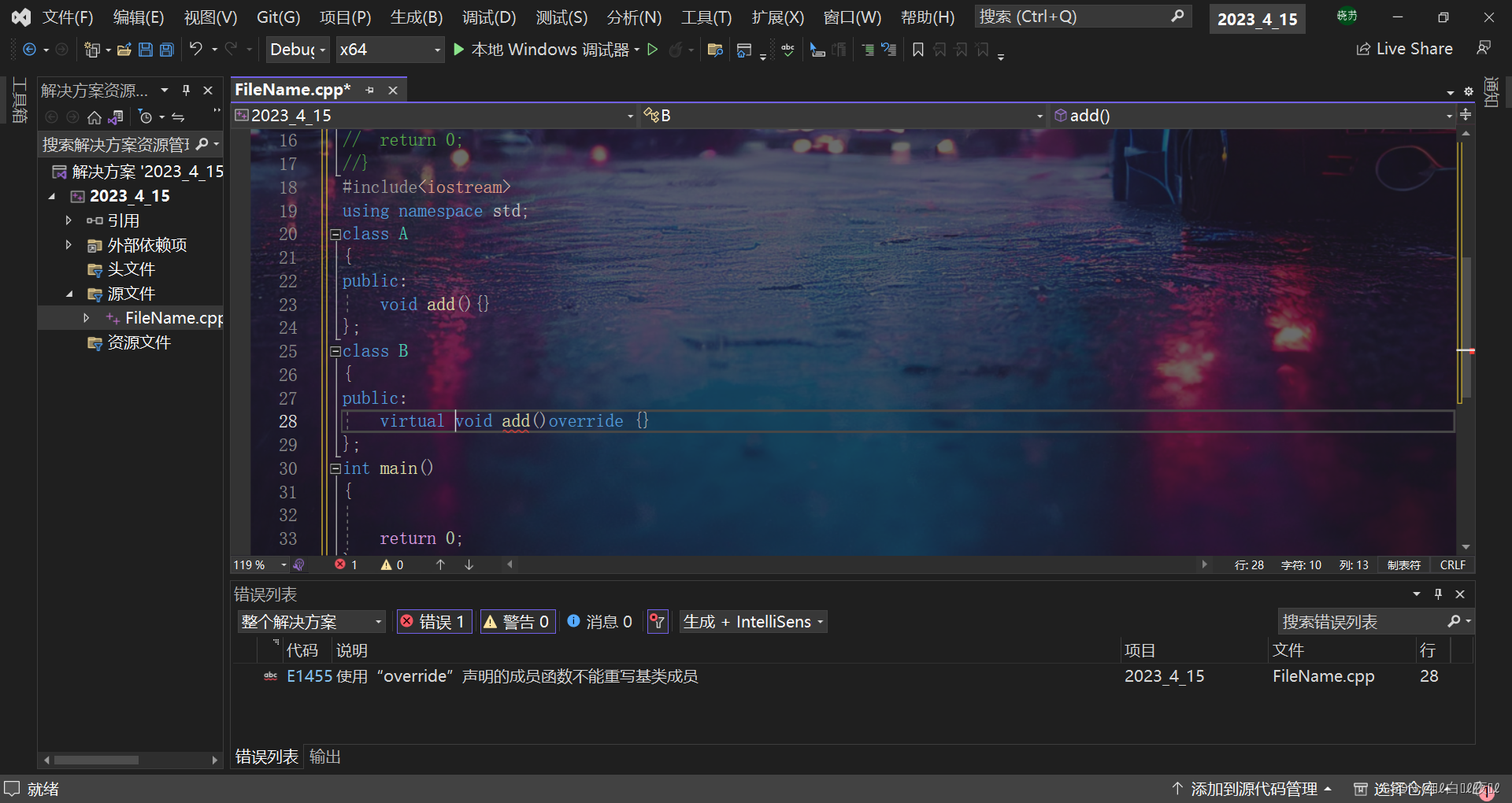The width and height of the screenshot is (1512, 803).
Task: Open the 整个解决方案 scope dropdown
Action: [x=312, y=621]
